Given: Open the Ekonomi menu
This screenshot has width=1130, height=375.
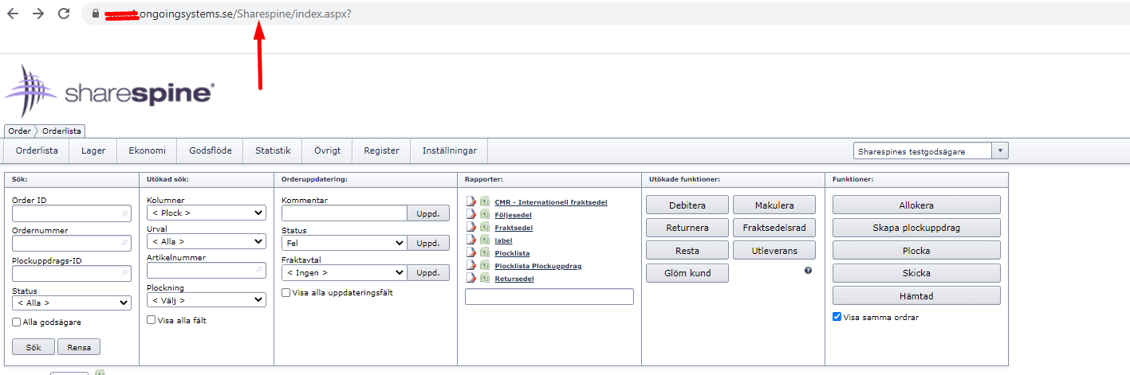Looking at the screenshot, I should point(147,151).
